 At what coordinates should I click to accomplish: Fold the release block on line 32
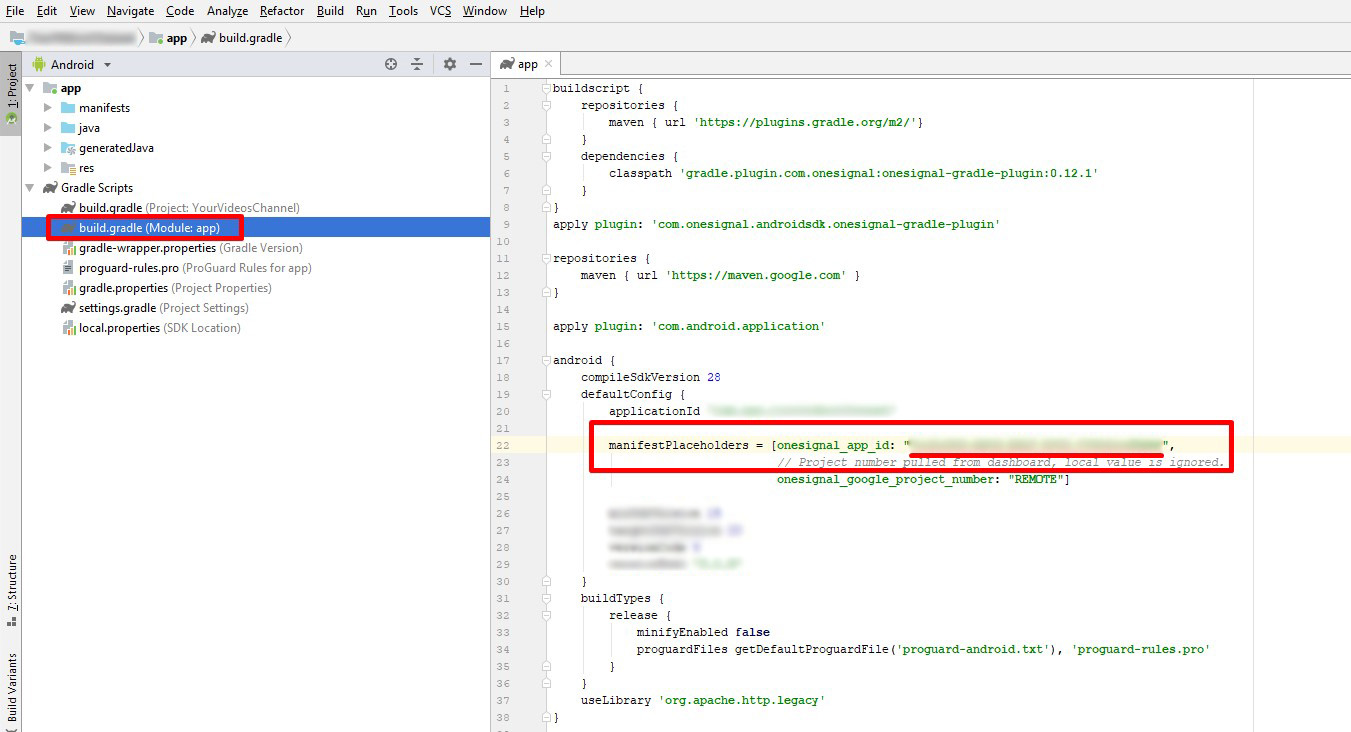(546, 615)
